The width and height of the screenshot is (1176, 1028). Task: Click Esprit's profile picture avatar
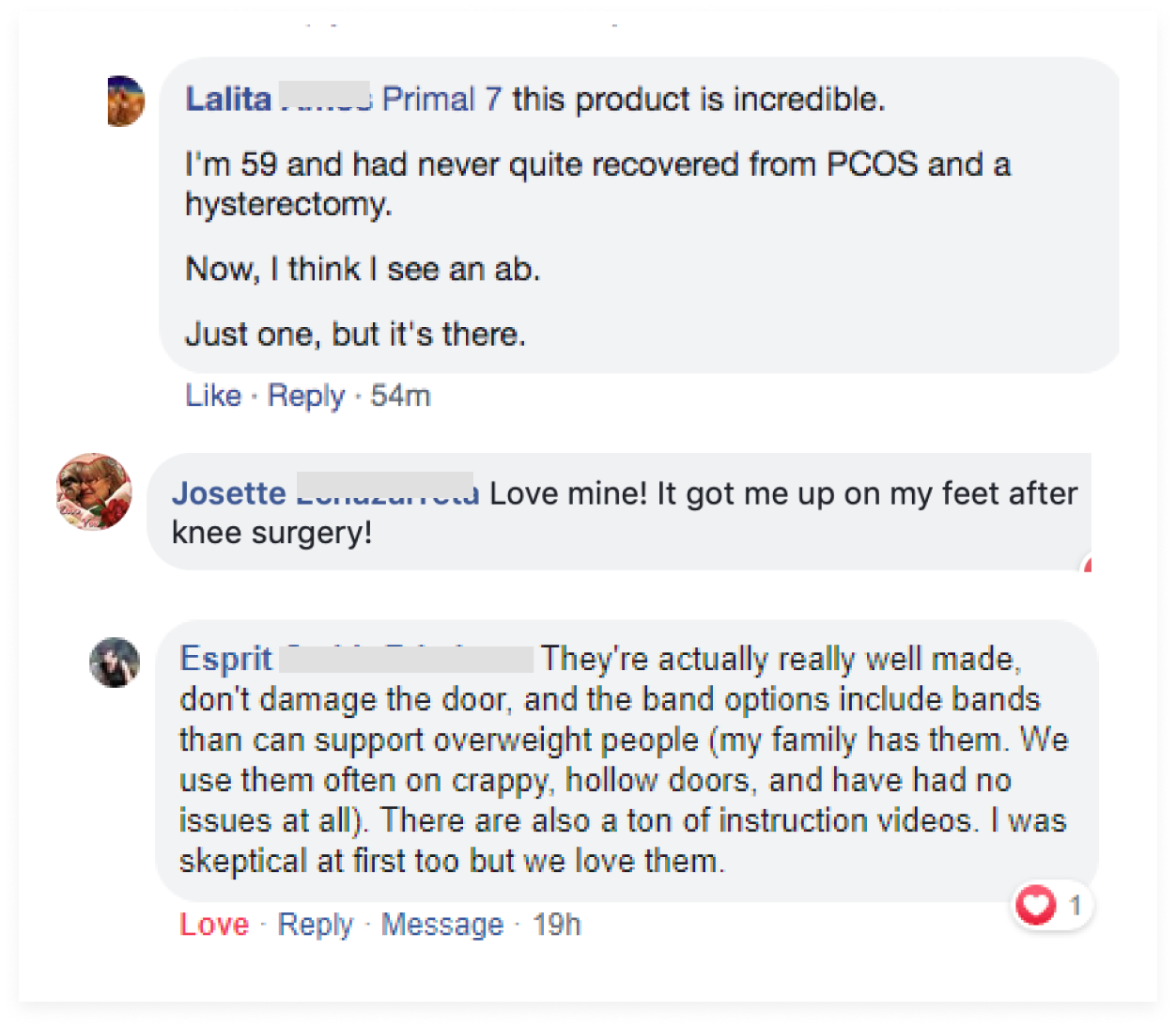(115, 662)
